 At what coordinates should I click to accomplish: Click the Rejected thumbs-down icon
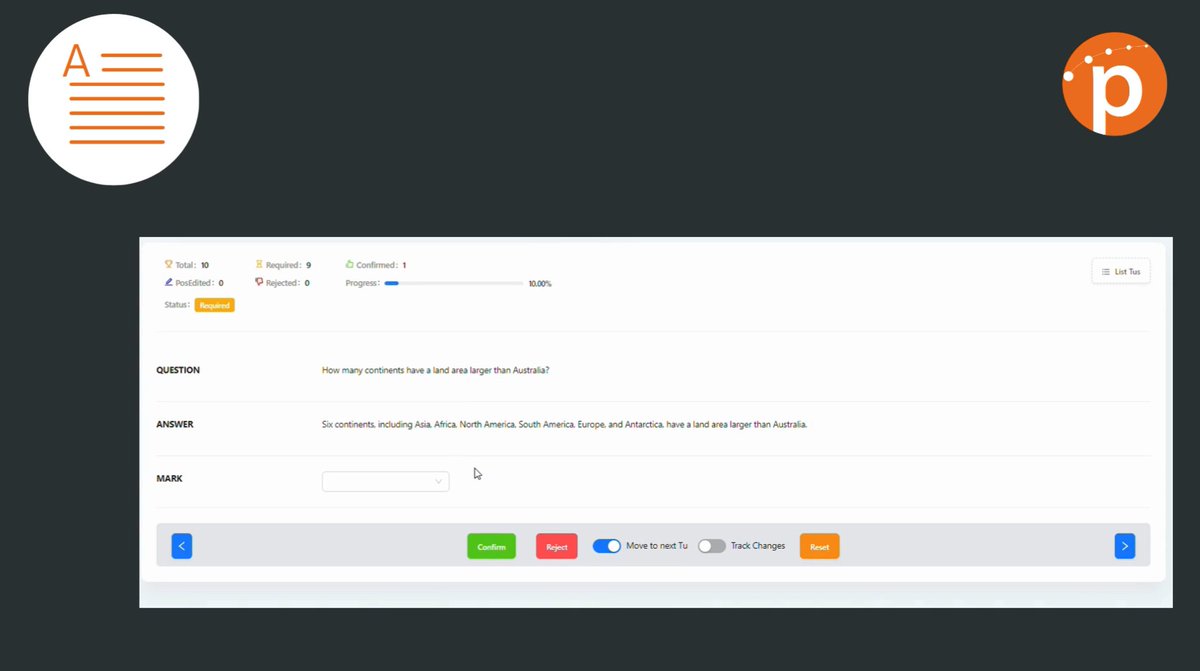pyautogui.click(x=259, y=283)
